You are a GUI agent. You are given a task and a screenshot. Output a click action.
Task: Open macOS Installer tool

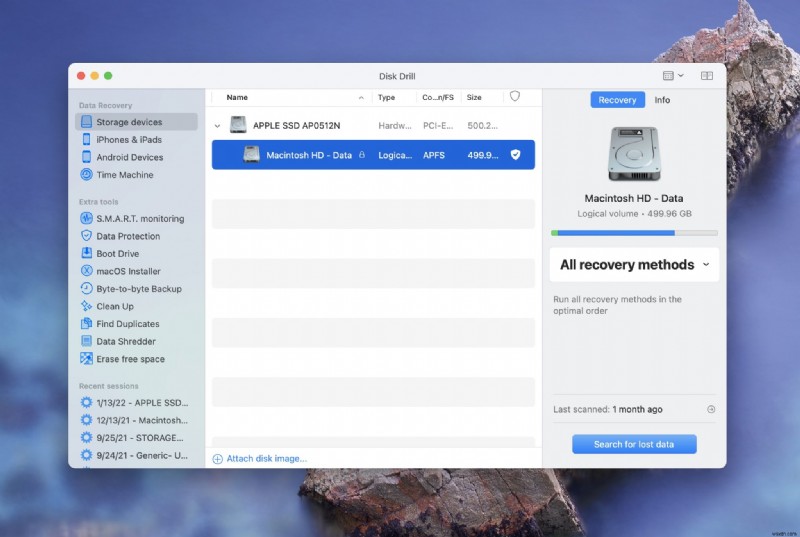128,272
